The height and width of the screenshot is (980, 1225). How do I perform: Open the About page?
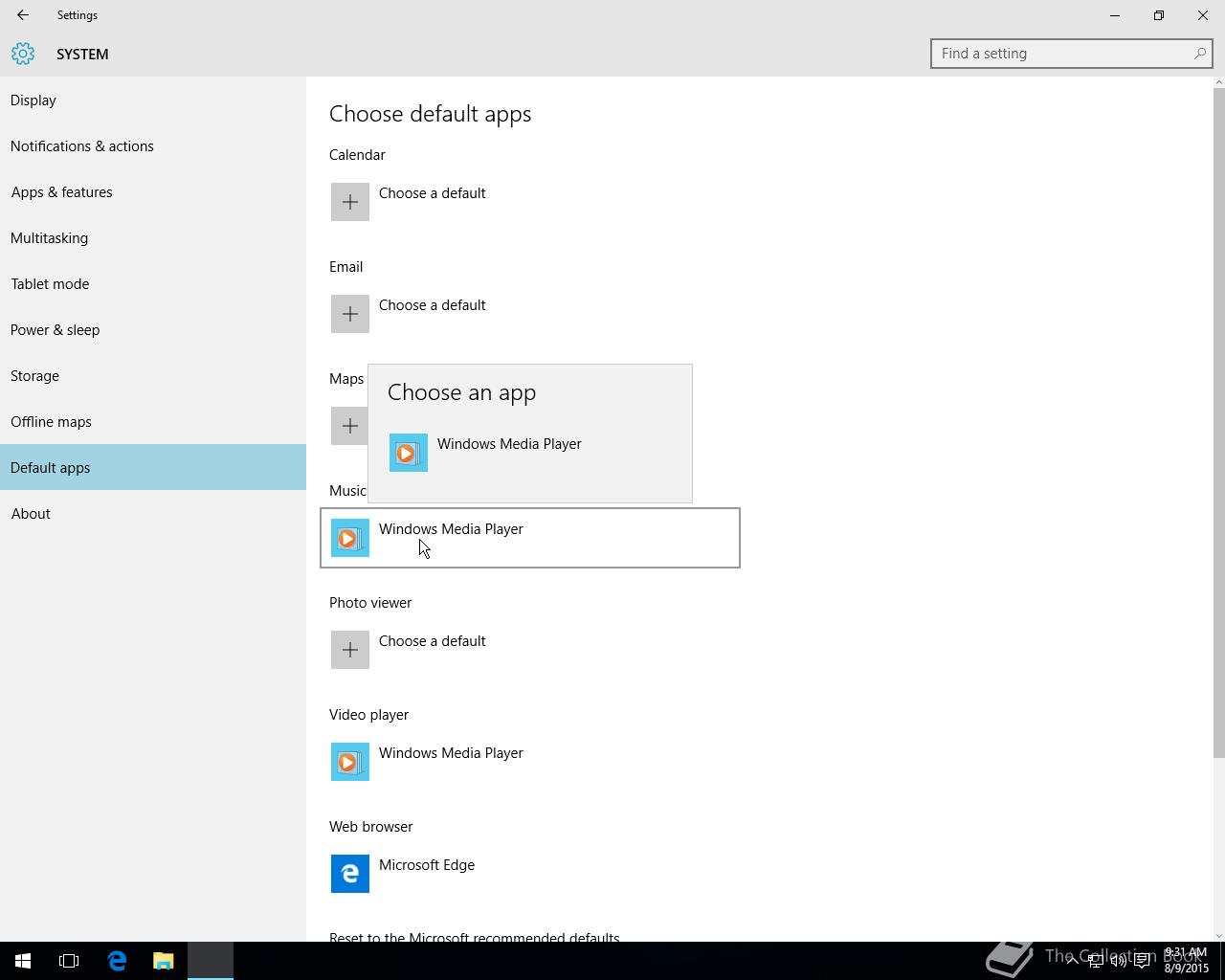153,513
